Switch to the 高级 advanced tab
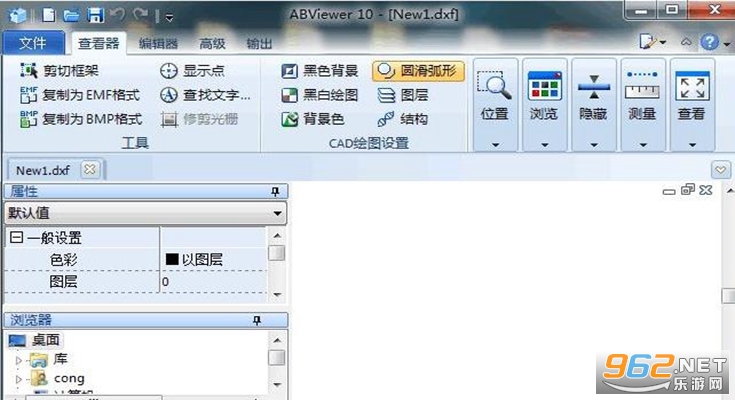The image size is (735, 400). point(212,44)
